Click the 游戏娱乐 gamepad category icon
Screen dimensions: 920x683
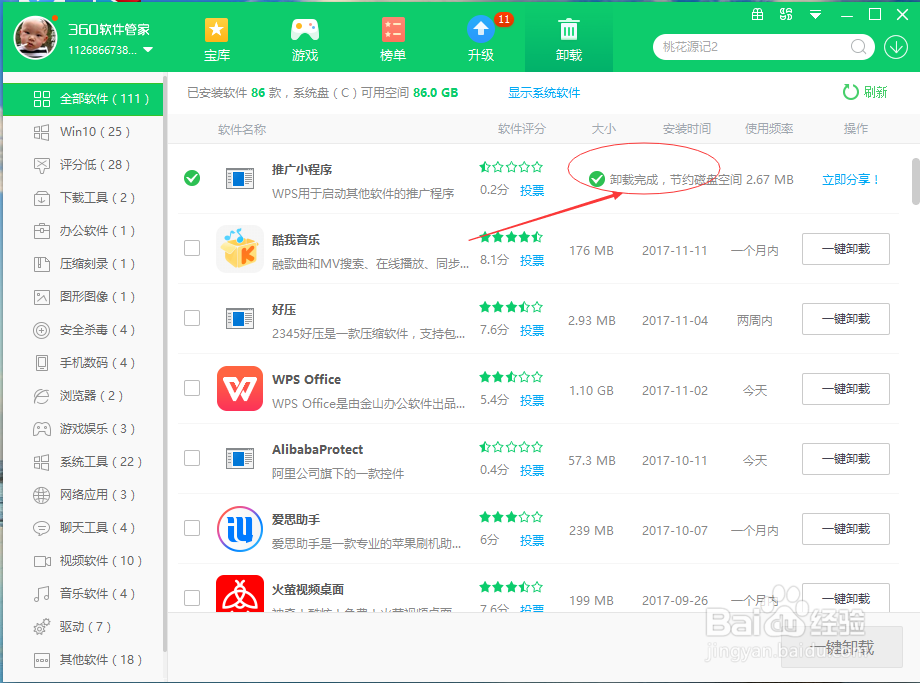[42, 429]
